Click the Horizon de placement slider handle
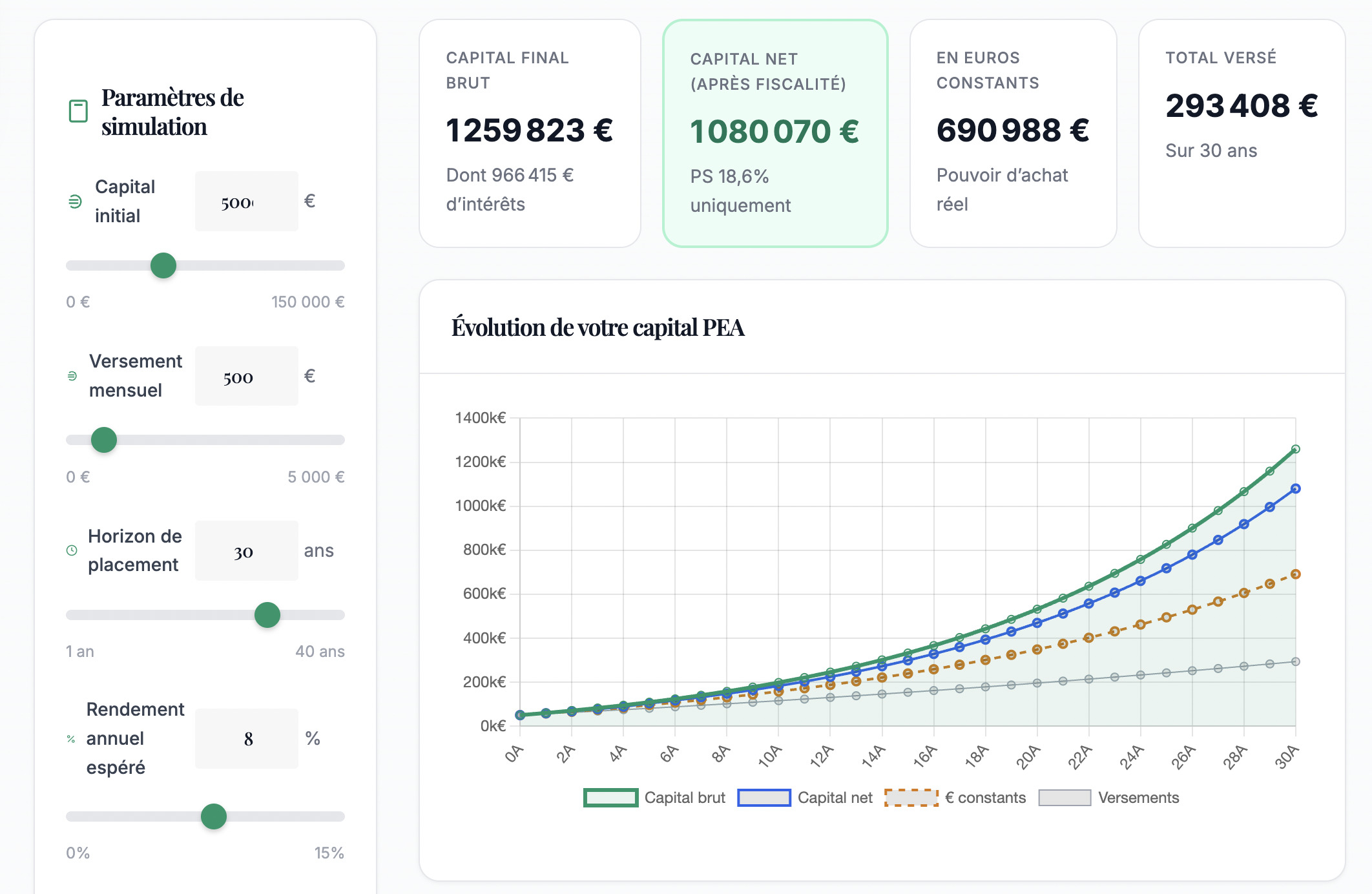Image resolution: width=1372 pixels, height=894 pixels. (x=267, y=615)
